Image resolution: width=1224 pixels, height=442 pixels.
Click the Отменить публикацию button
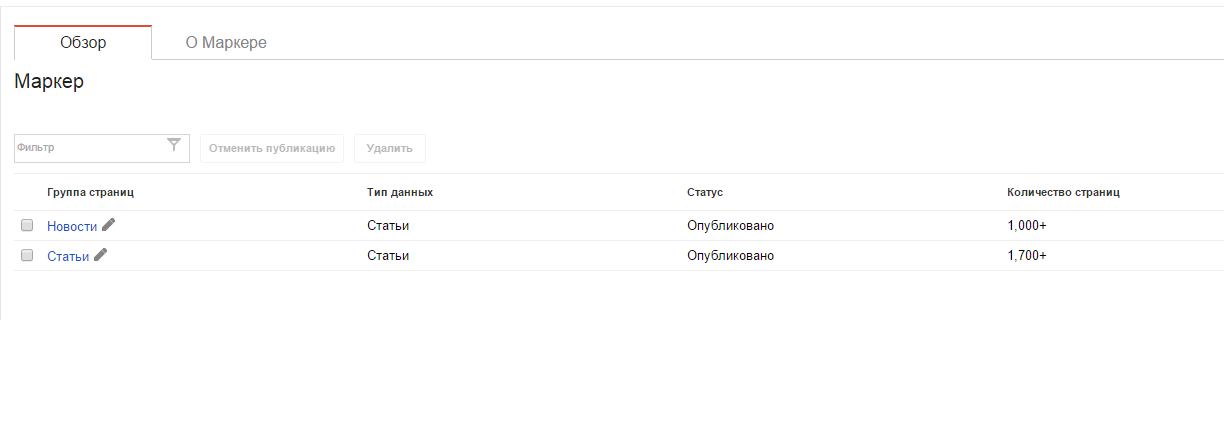[x=272, y=148]
